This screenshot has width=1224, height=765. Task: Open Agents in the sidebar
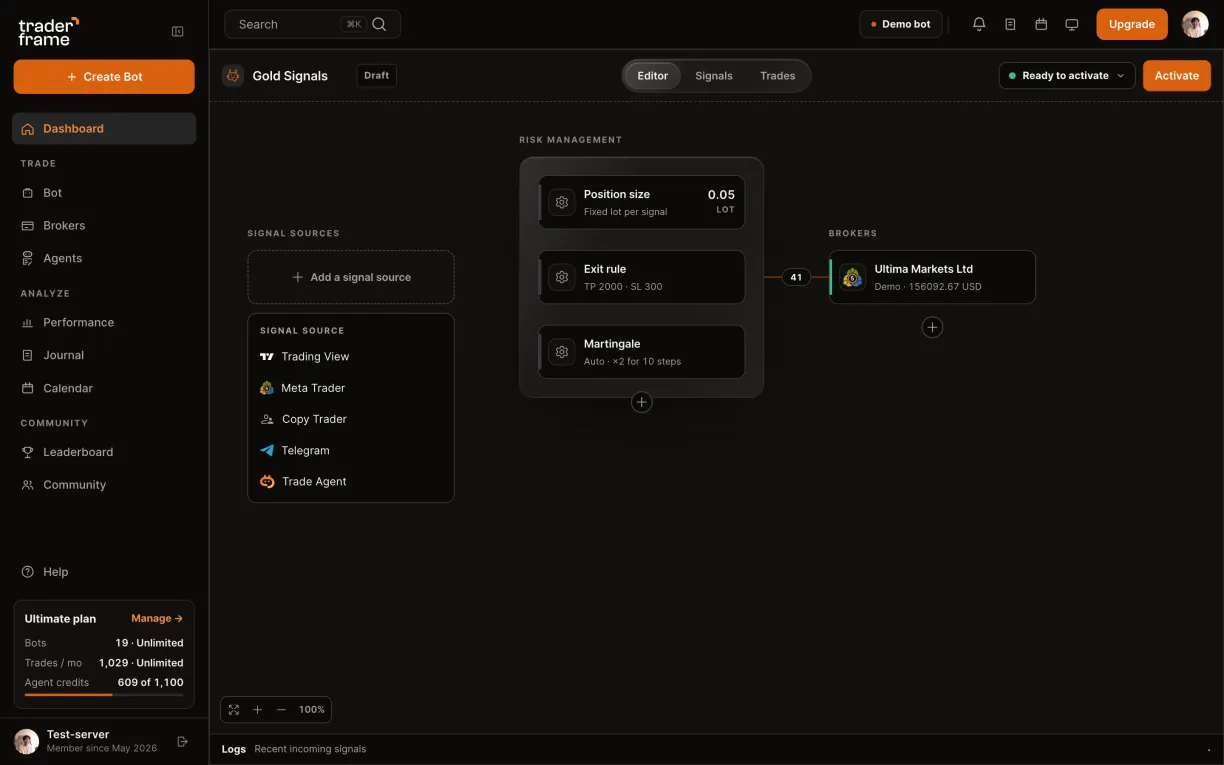104,258
